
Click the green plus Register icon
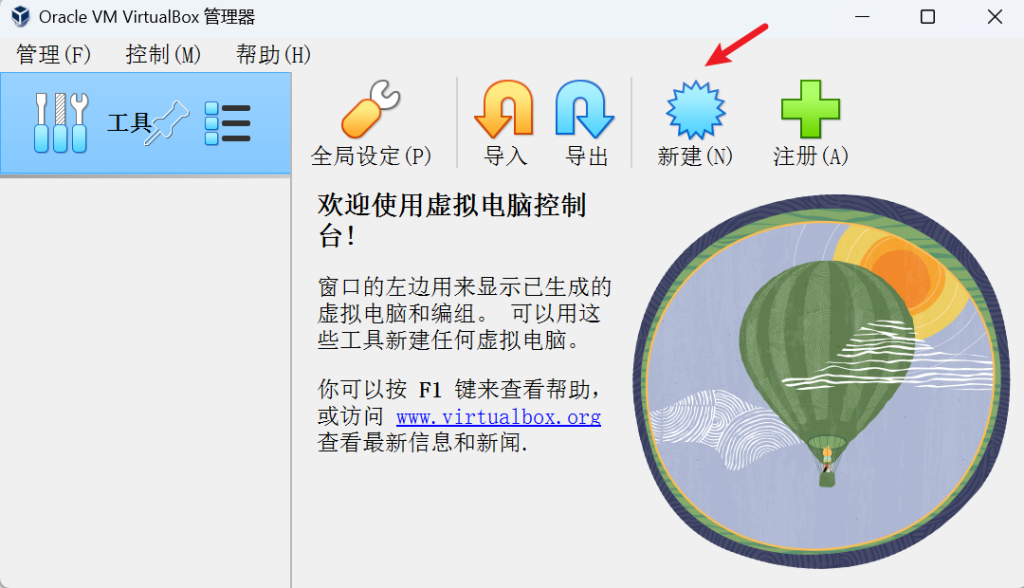pyautogui.click(x=810, y=109)
